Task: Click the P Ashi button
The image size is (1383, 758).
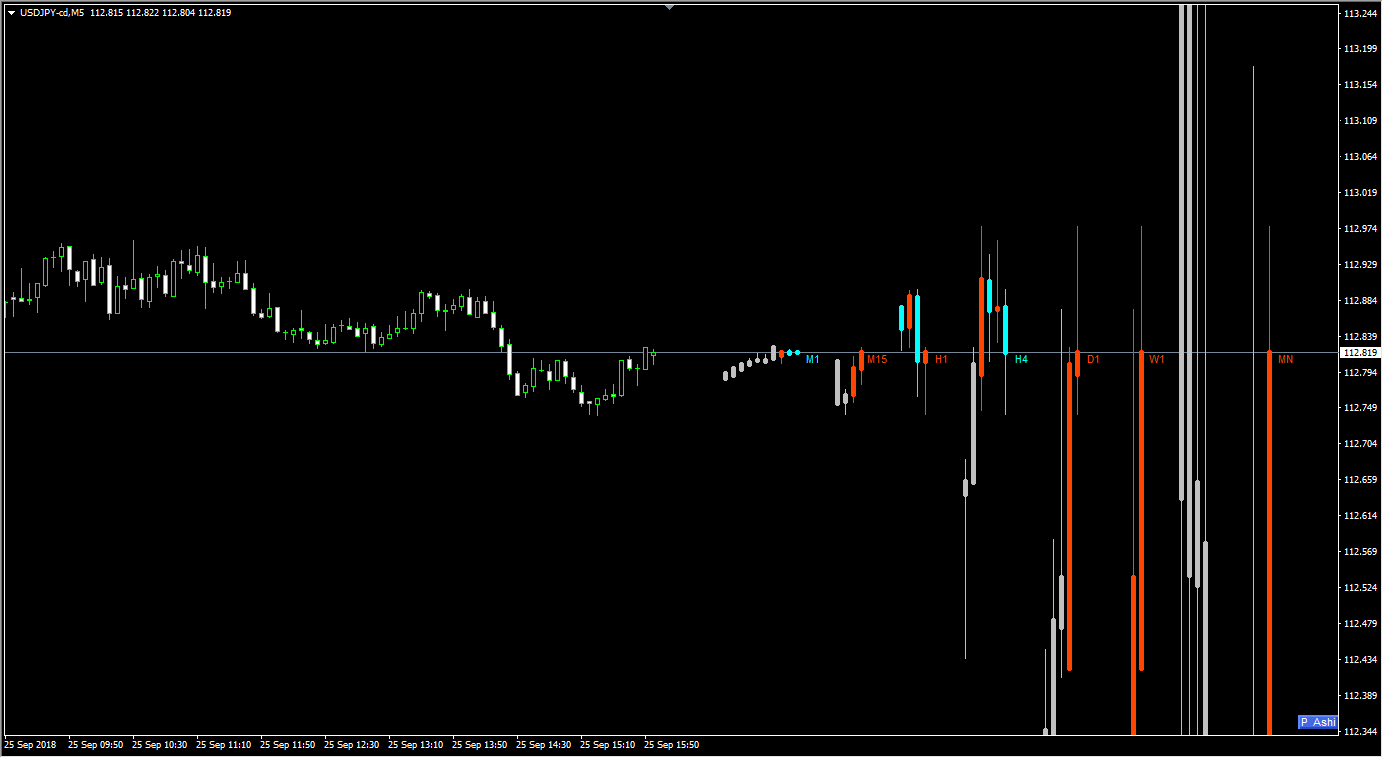Action: (1317, 722)
